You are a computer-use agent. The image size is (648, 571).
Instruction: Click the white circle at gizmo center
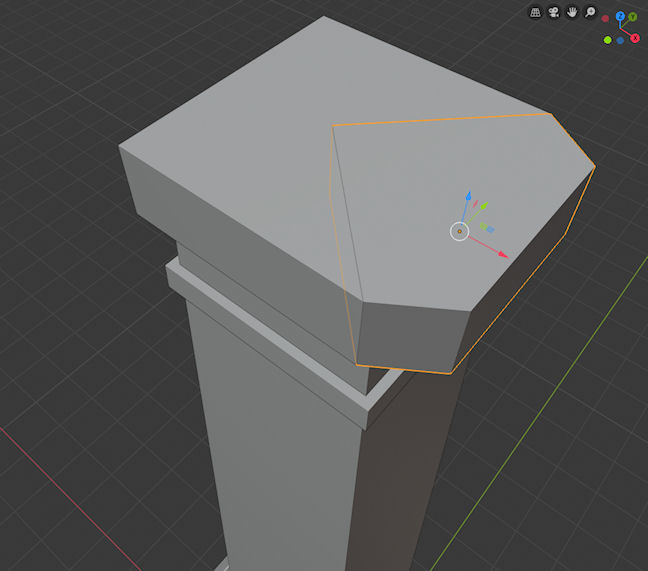[459, 232]
